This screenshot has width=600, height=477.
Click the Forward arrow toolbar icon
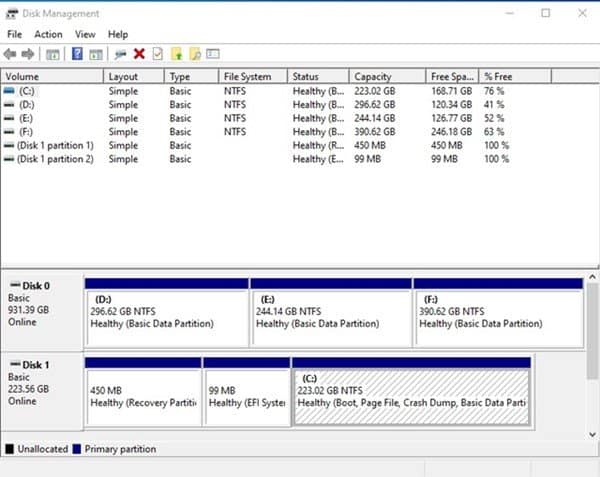28,54
